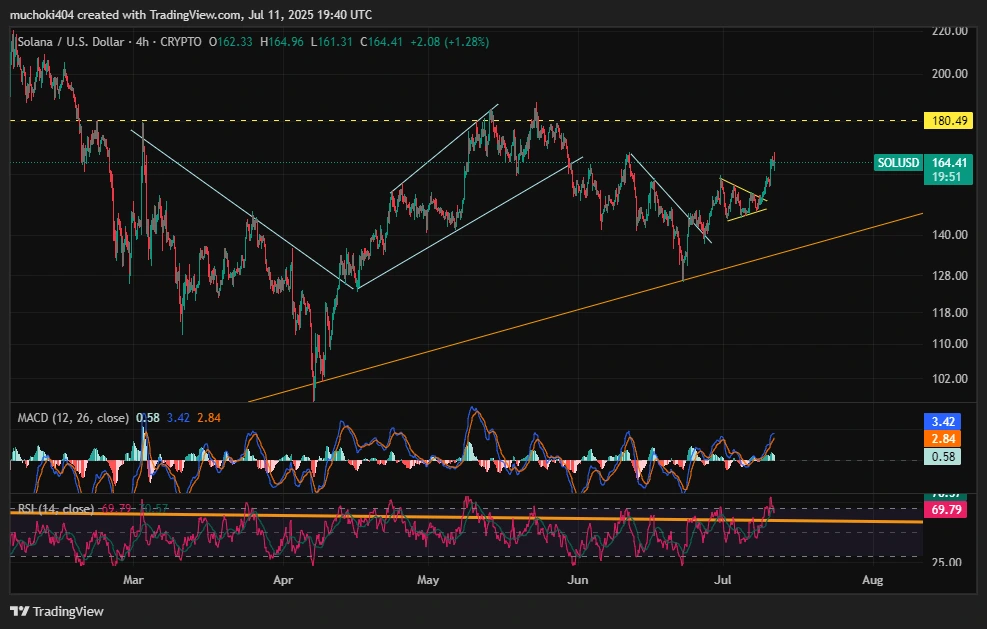The image size is (987, 629).
Task: Click the TradingView logo icon
Action: coord(19,611)
